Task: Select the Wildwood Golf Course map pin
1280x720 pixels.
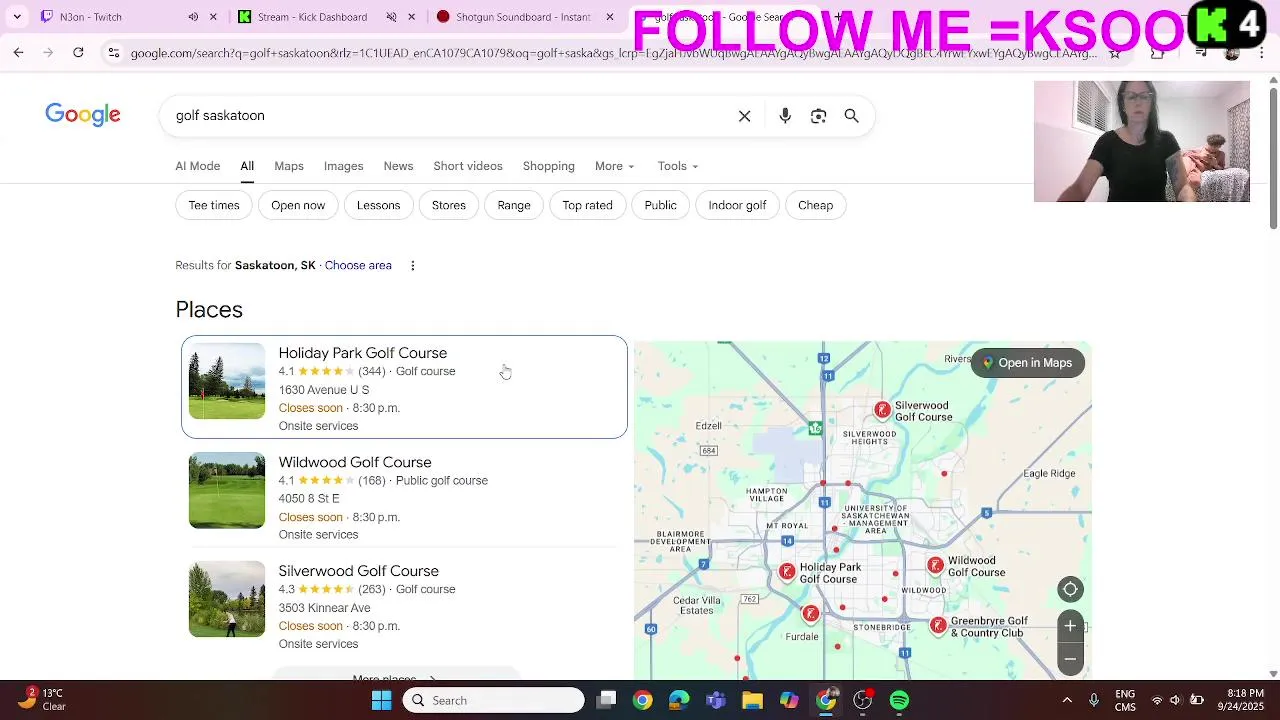Action: point(935,566)
